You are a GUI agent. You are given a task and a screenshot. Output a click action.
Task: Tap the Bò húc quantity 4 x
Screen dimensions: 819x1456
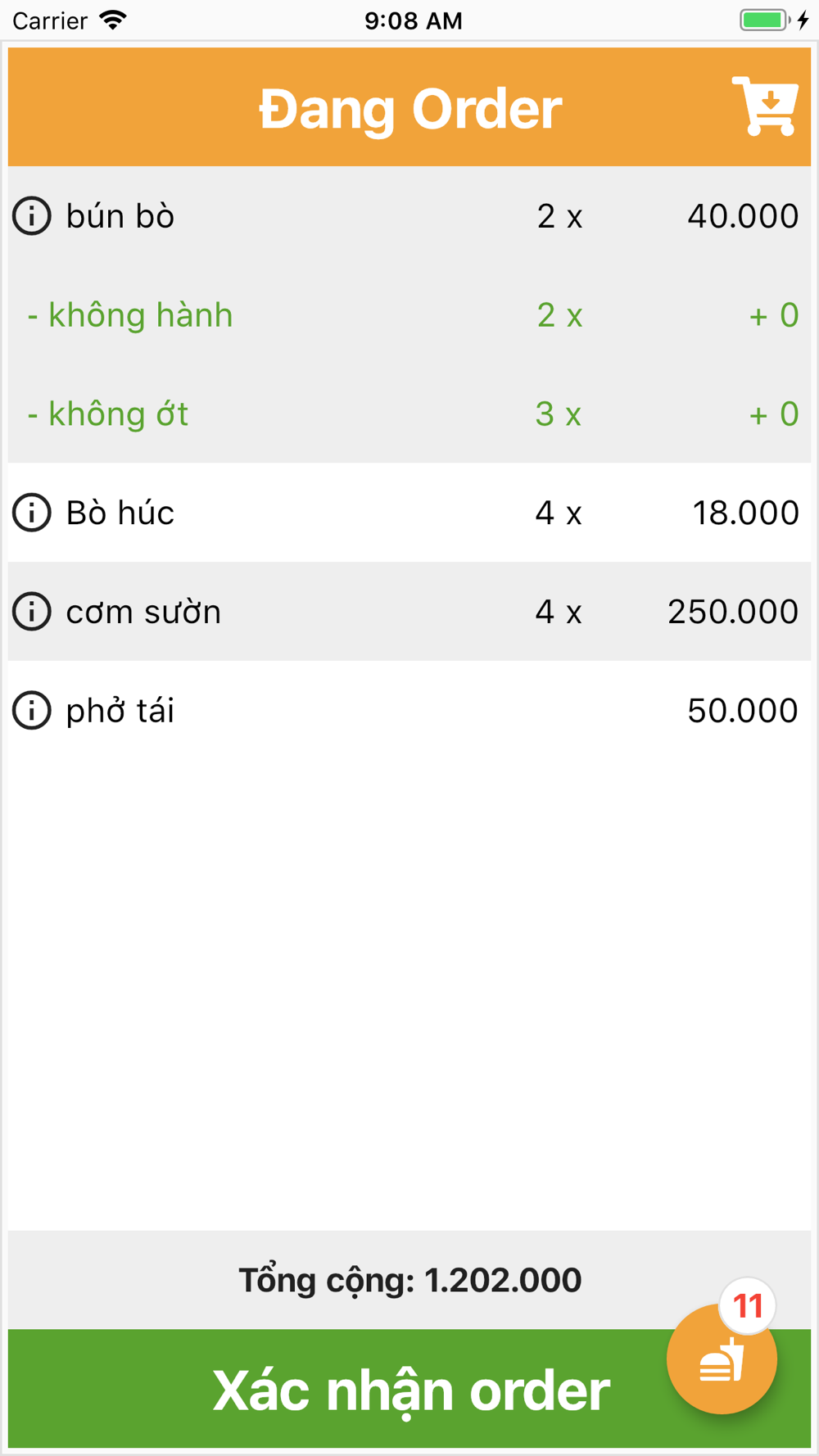pyautogui.click(x=559, y=513)
